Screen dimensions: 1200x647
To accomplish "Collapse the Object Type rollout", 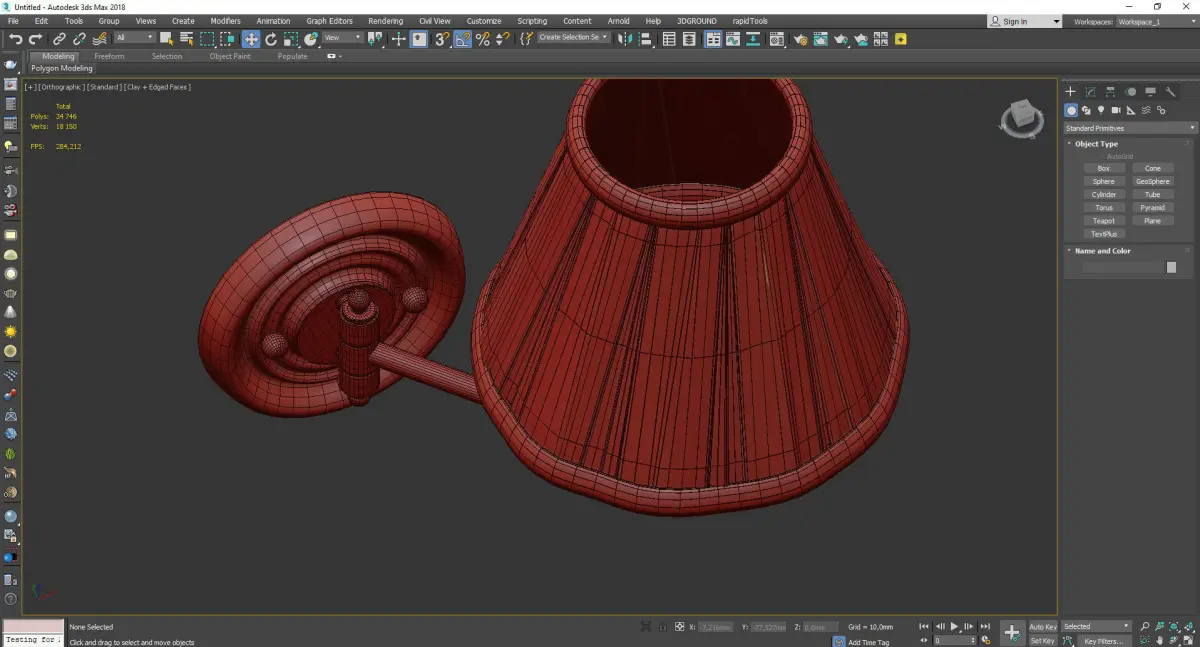I will point(1096,144).
